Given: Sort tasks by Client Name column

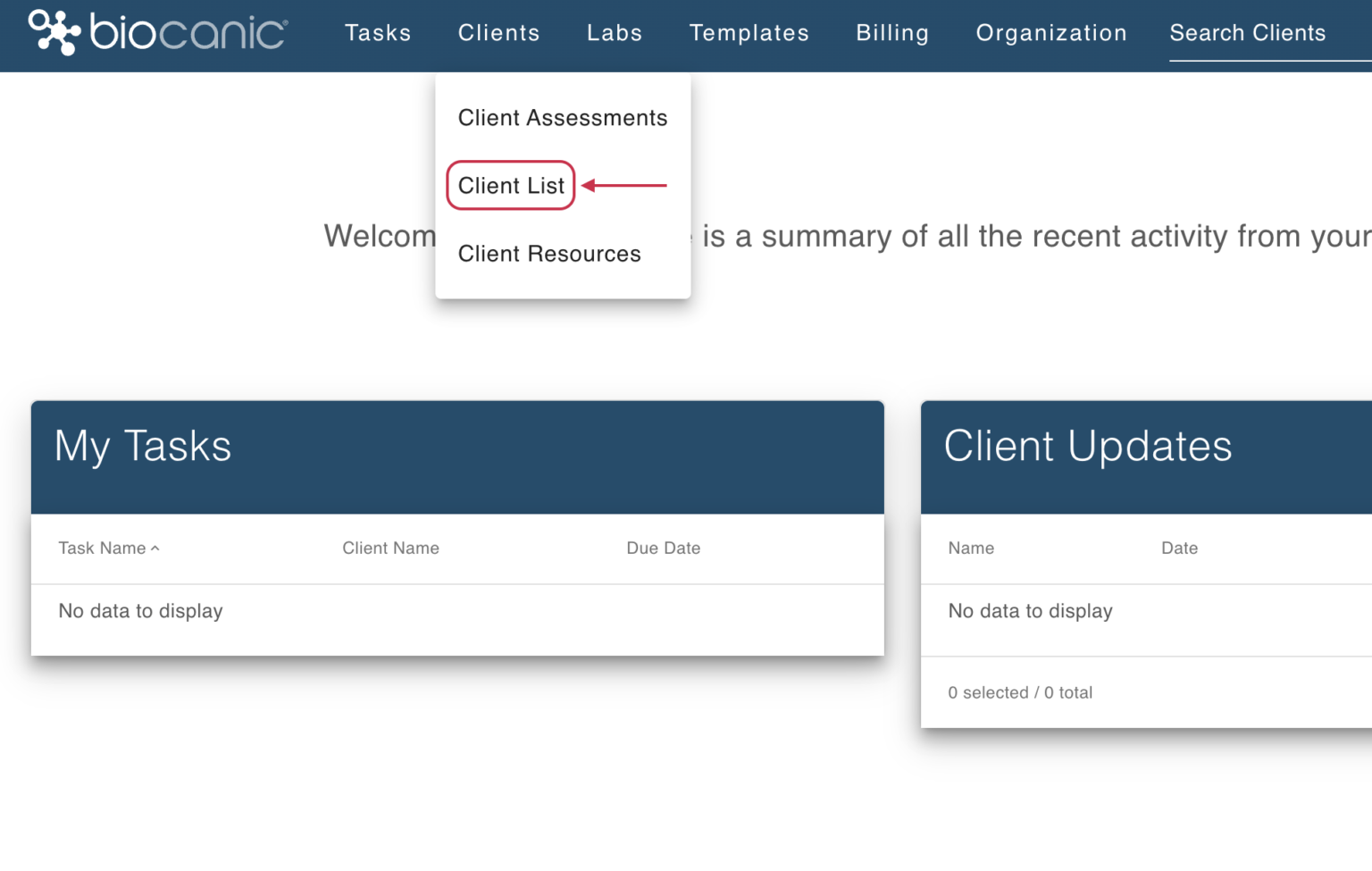Looking at the screenshot, I should click(391, 548).
